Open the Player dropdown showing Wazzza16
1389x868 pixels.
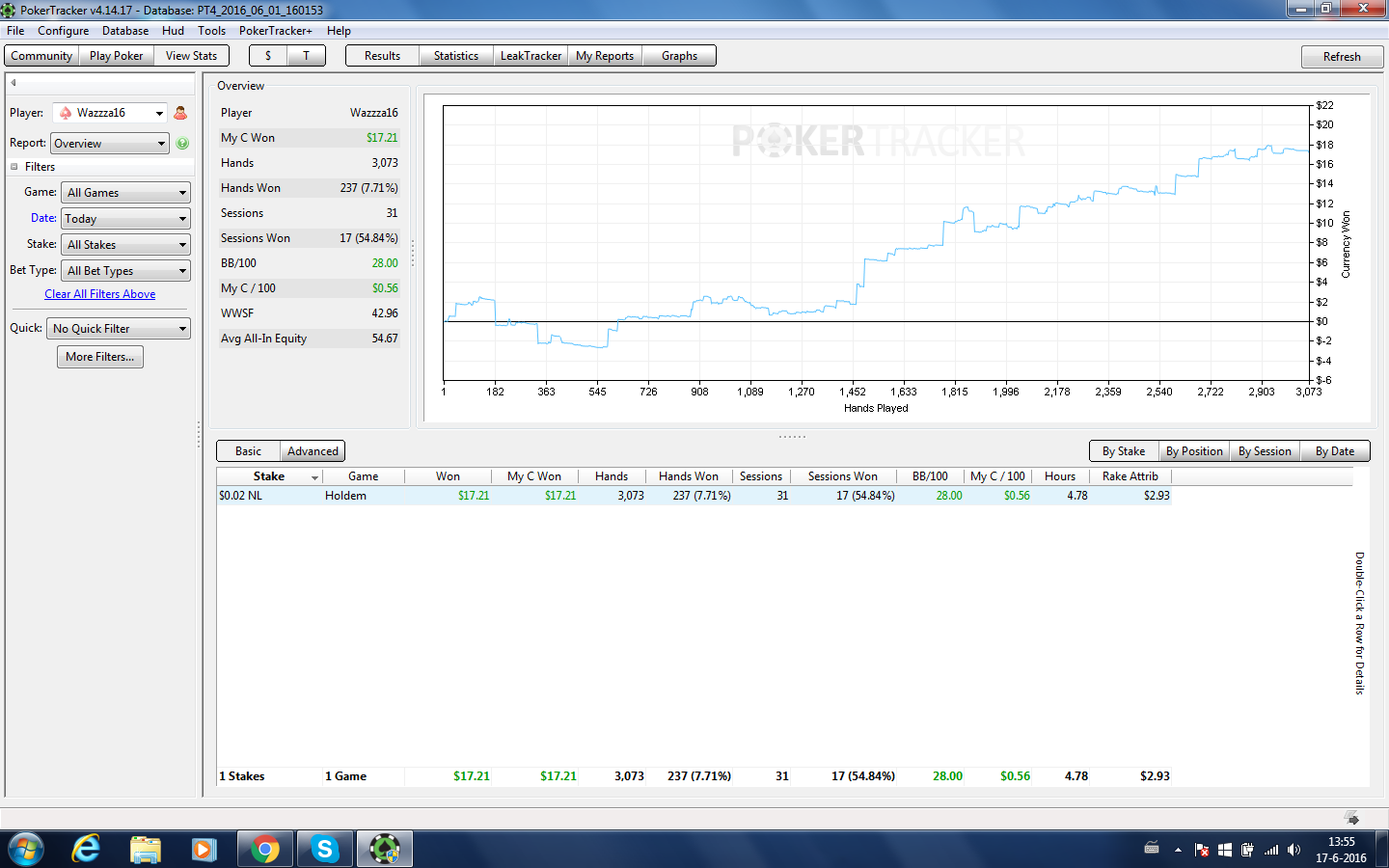coord(110,113)
